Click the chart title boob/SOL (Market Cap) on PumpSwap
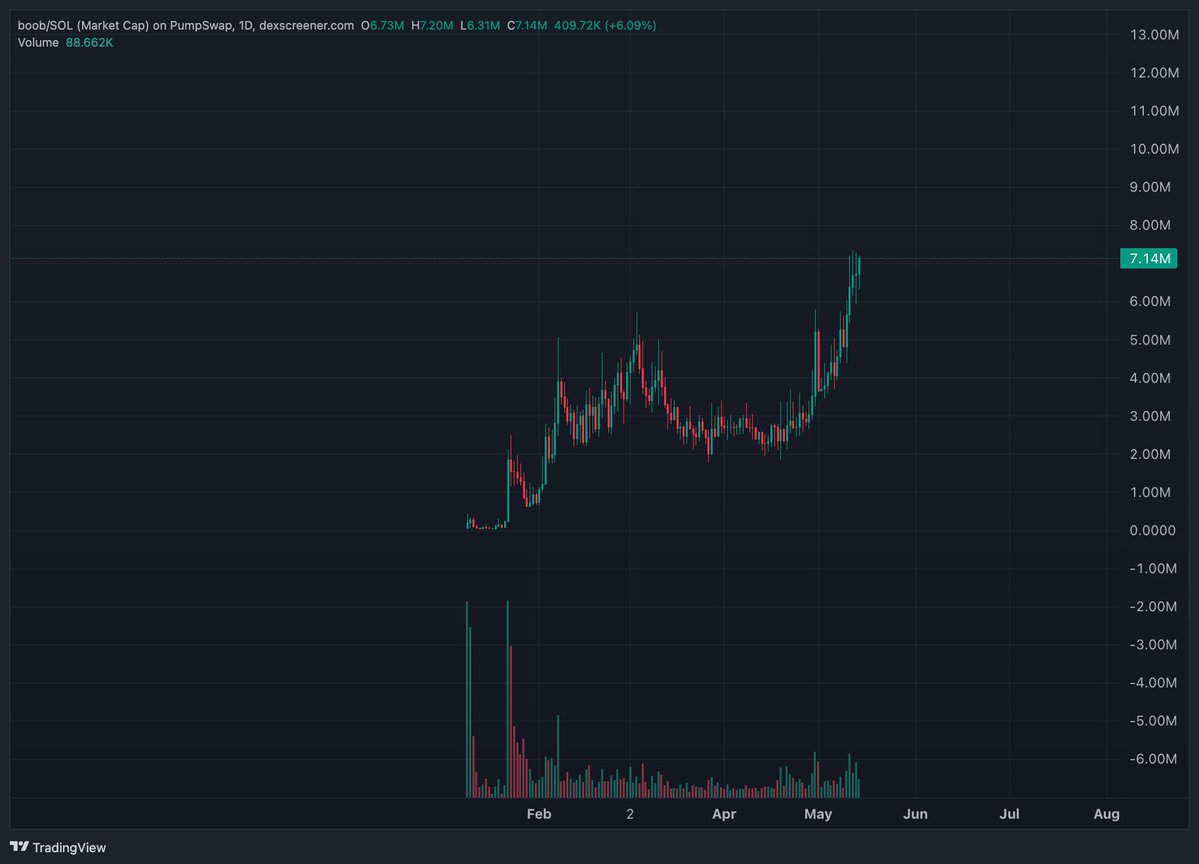This screenshot has width=1199, height=864. pyautogui.click(x=125, y=25)
